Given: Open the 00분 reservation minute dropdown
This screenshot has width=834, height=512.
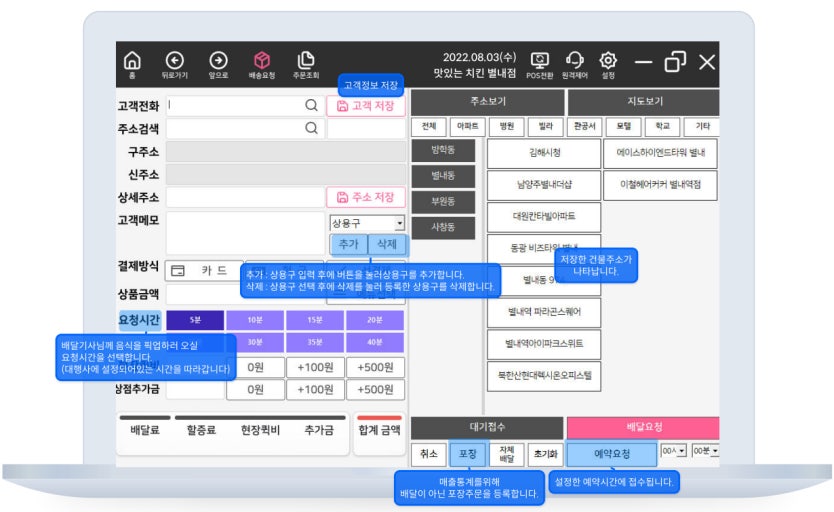Looking at the screenshot, I should point(714,452).
